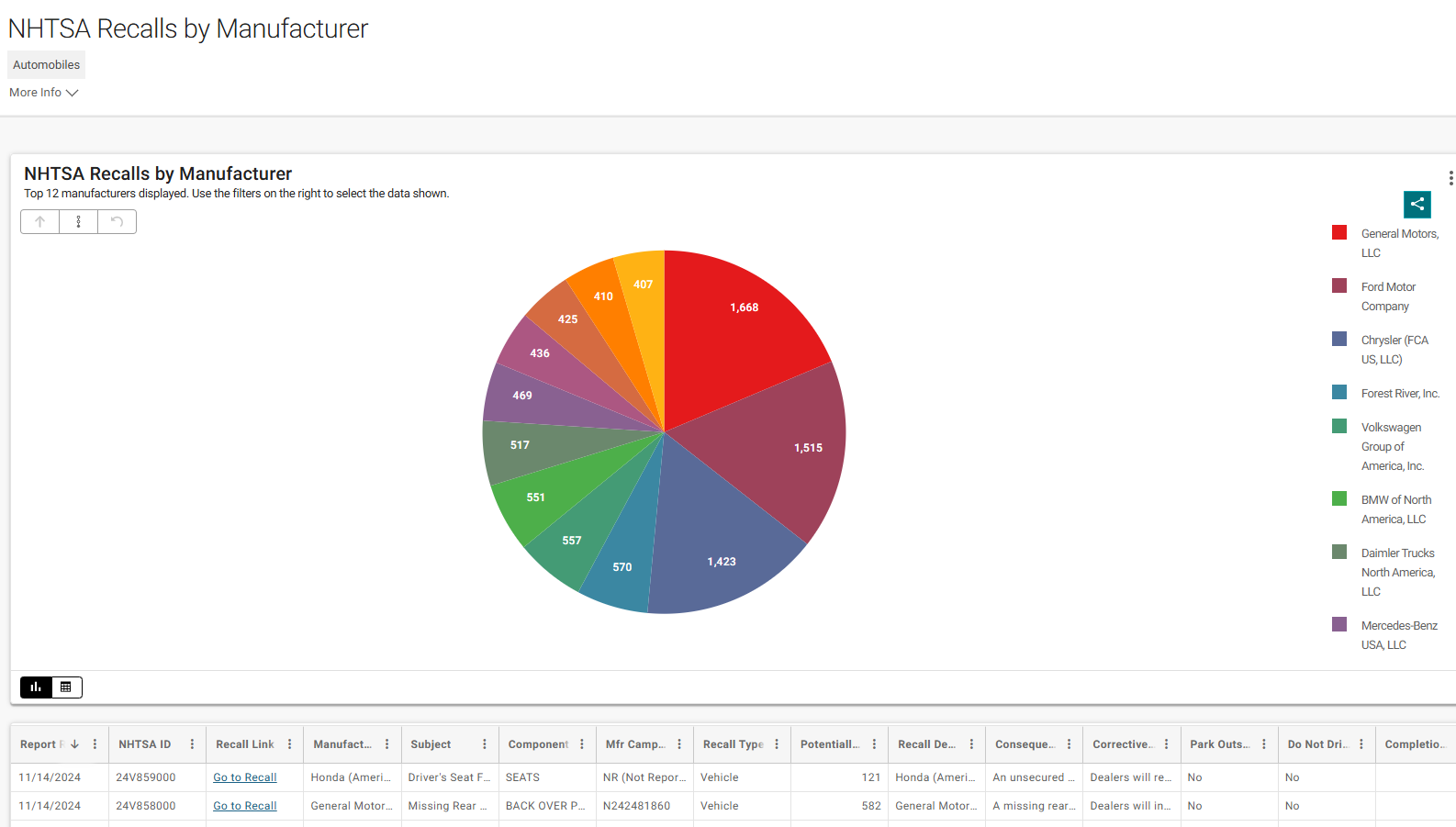Click Volkswagen Group legend swatch

(x=1339, y=426)
